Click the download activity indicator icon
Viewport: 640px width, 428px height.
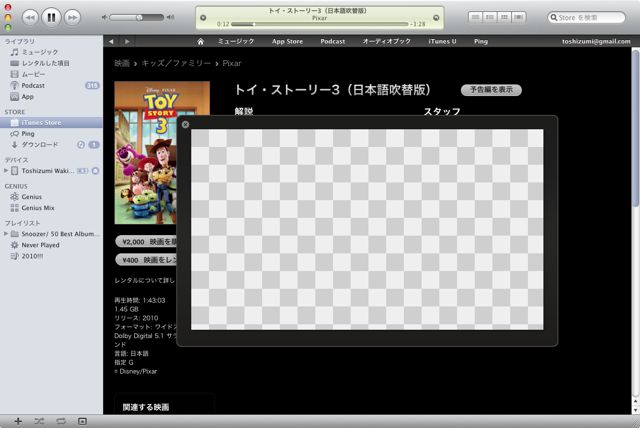point(81,144)
